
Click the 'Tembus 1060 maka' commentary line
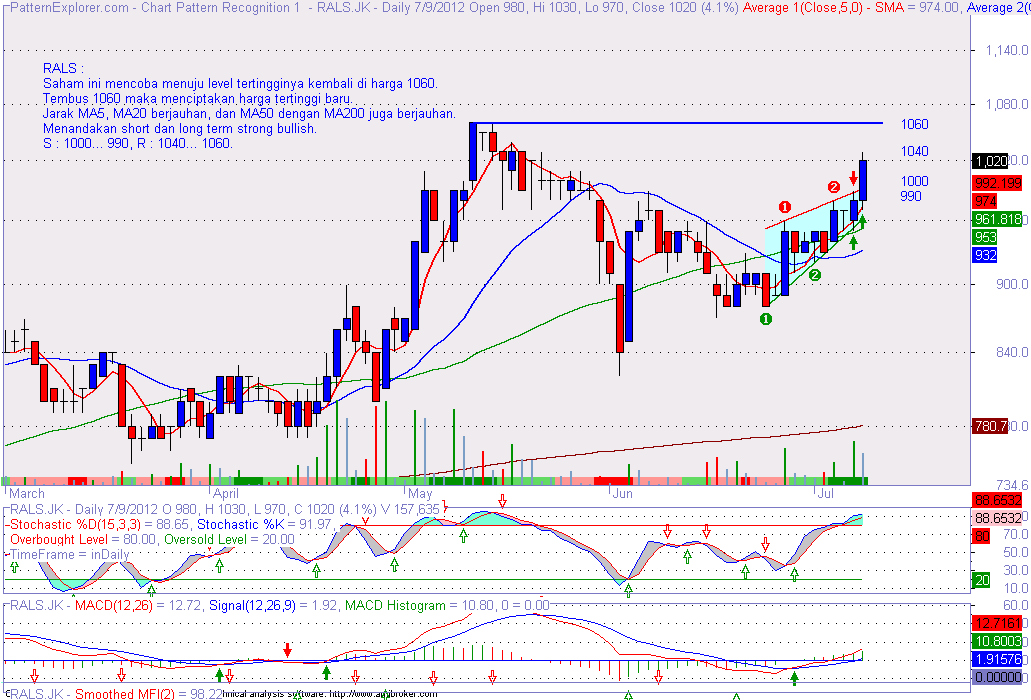click(198, 99)
